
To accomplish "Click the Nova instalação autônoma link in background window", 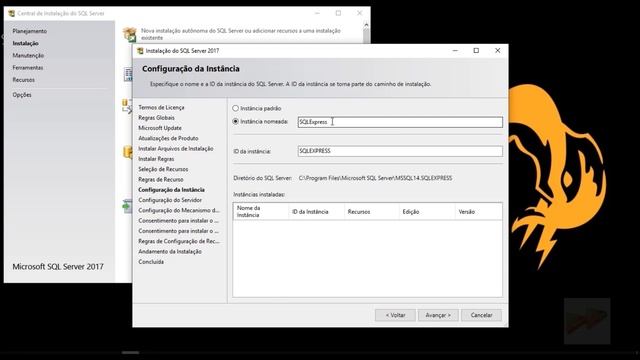I will click(241, 34).
